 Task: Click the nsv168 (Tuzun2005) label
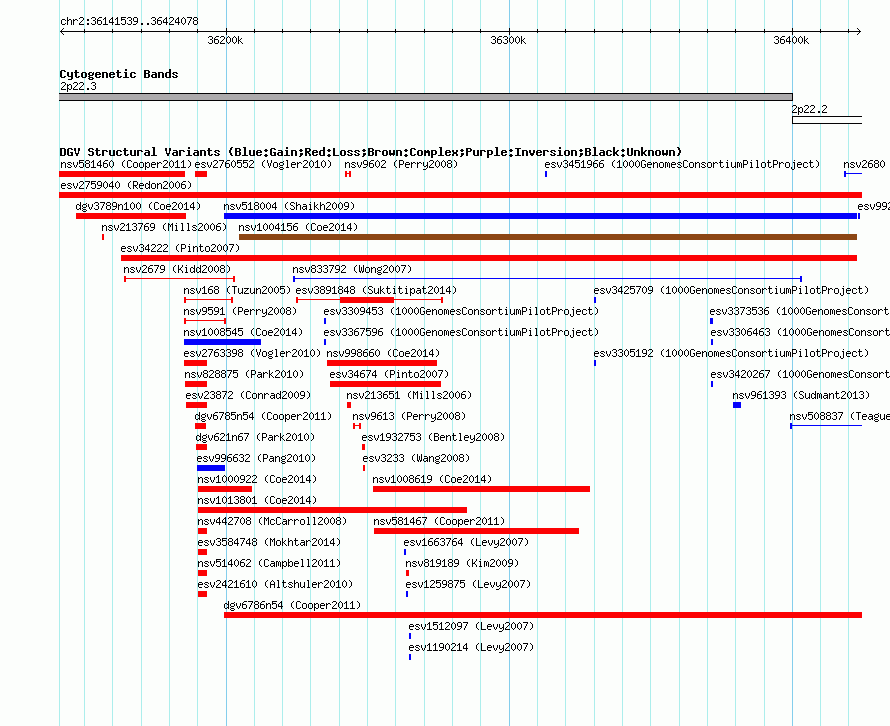tap(237, 291)
